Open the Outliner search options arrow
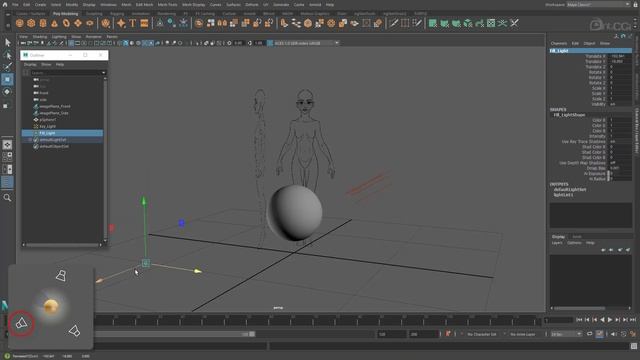This screenshot has height=360, width=640. [103, 73]
